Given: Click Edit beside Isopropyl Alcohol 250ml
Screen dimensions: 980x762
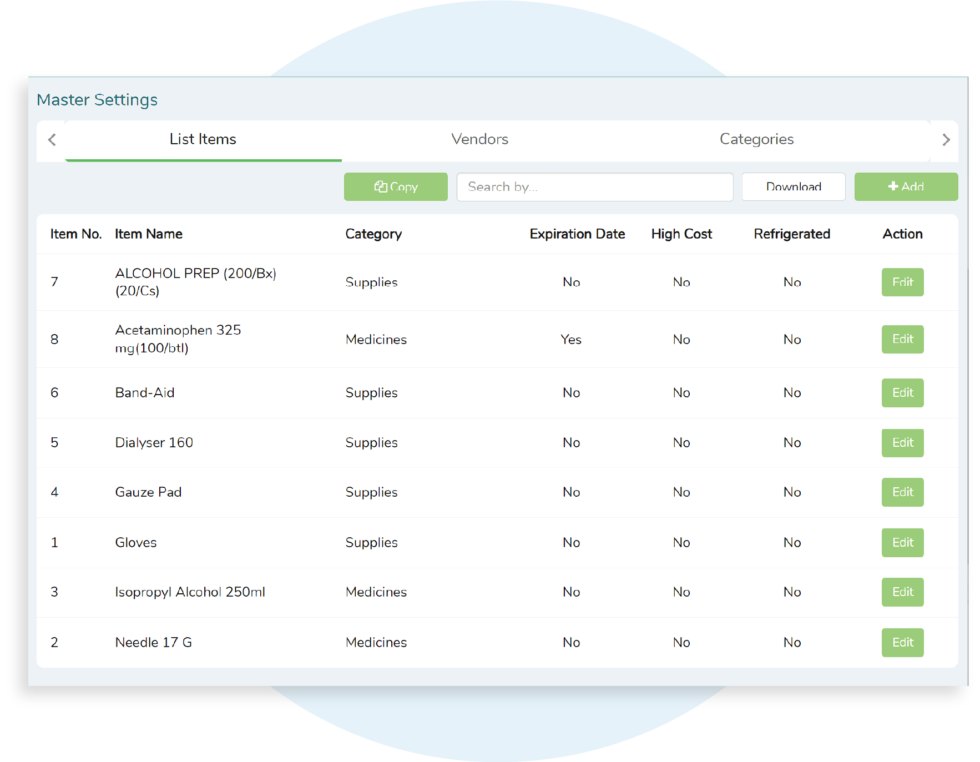Looking at the screenshot, I should point(902,592).
